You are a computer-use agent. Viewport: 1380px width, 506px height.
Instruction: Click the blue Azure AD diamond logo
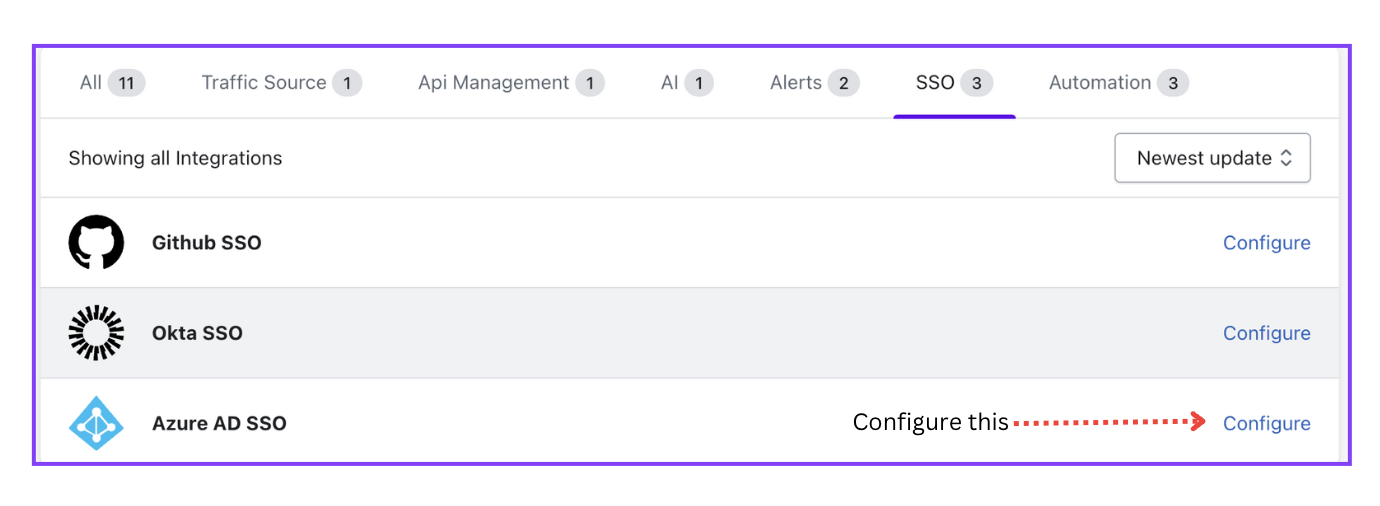click(x=96, y=423)
